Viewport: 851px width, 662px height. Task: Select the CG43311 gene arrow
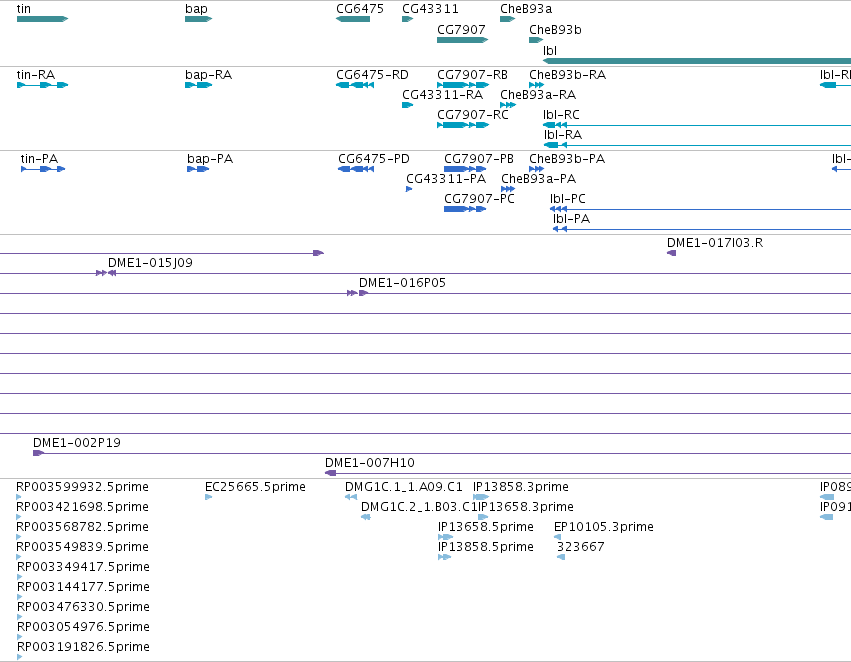(408, 19)
